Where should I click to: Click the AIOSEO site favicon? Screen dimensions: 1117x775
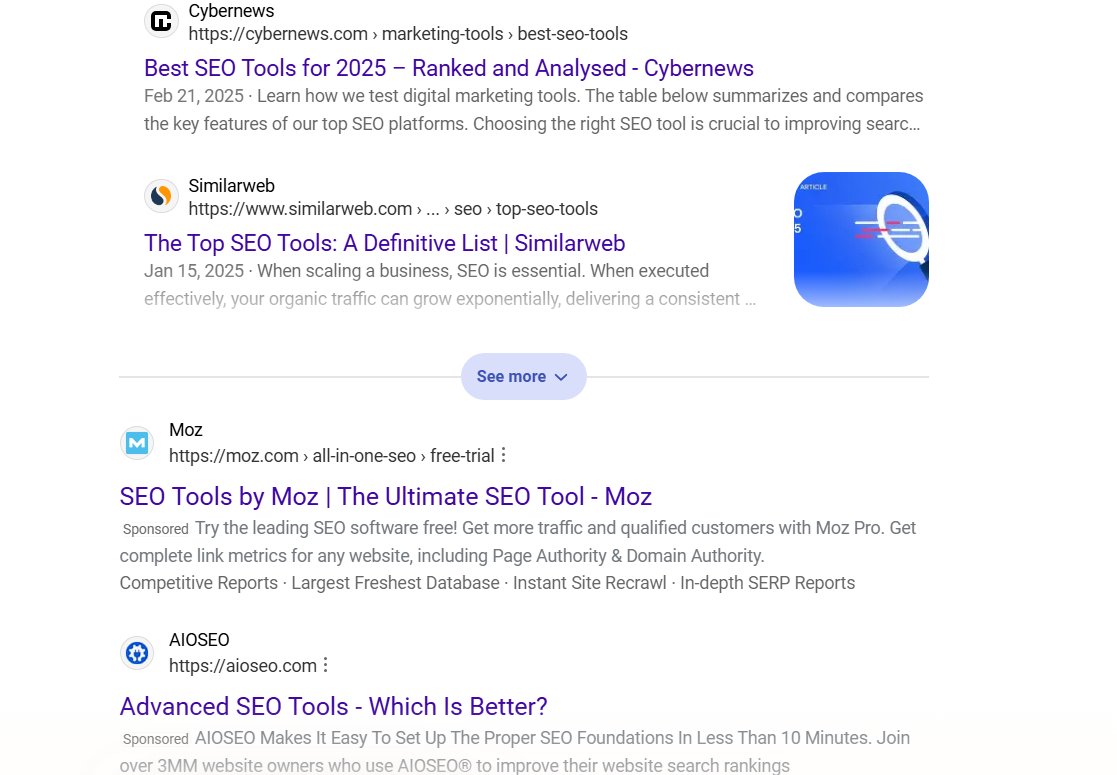pyautogui.click(x=137, y=652)
